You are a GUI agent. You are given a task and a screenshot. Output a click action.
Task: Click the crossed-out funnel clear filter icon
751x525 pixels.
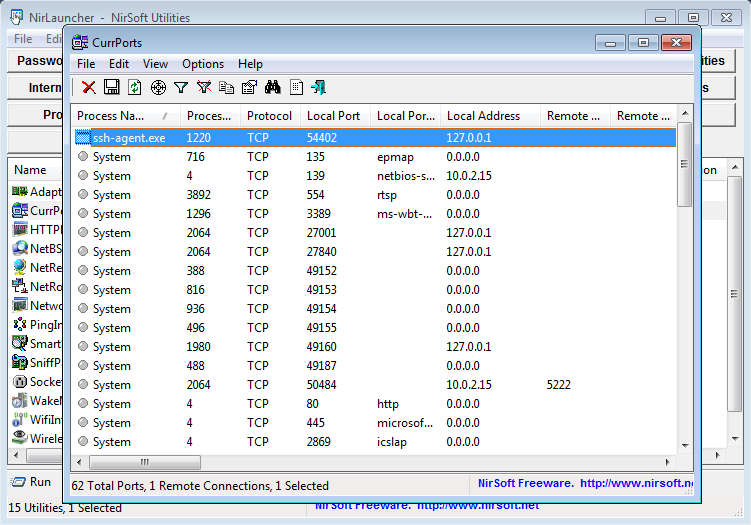pyautogui.click(x=204, y=88)
